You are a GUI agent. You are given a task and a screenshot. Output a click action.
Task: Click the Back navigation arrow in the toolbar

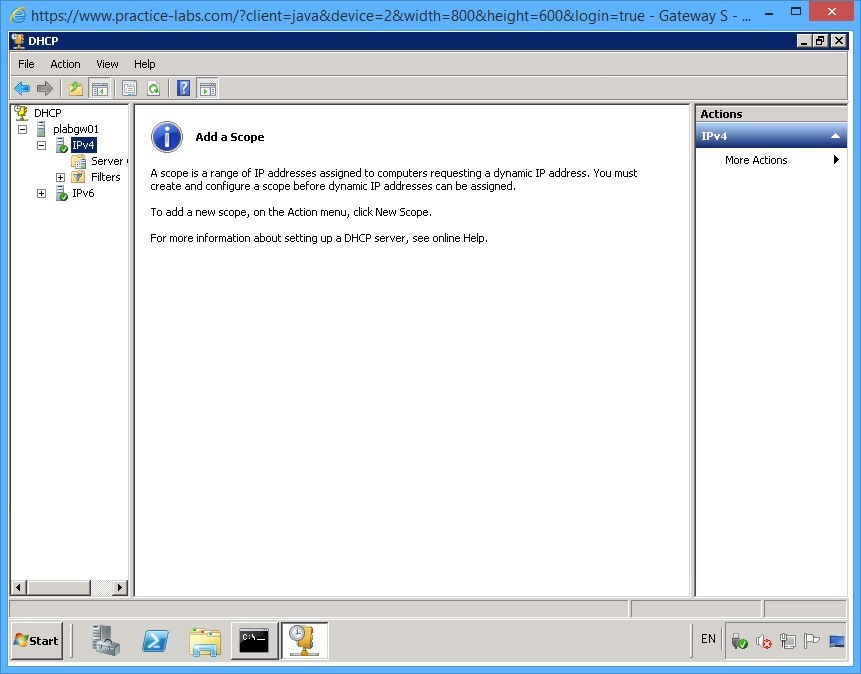point(22,88)
